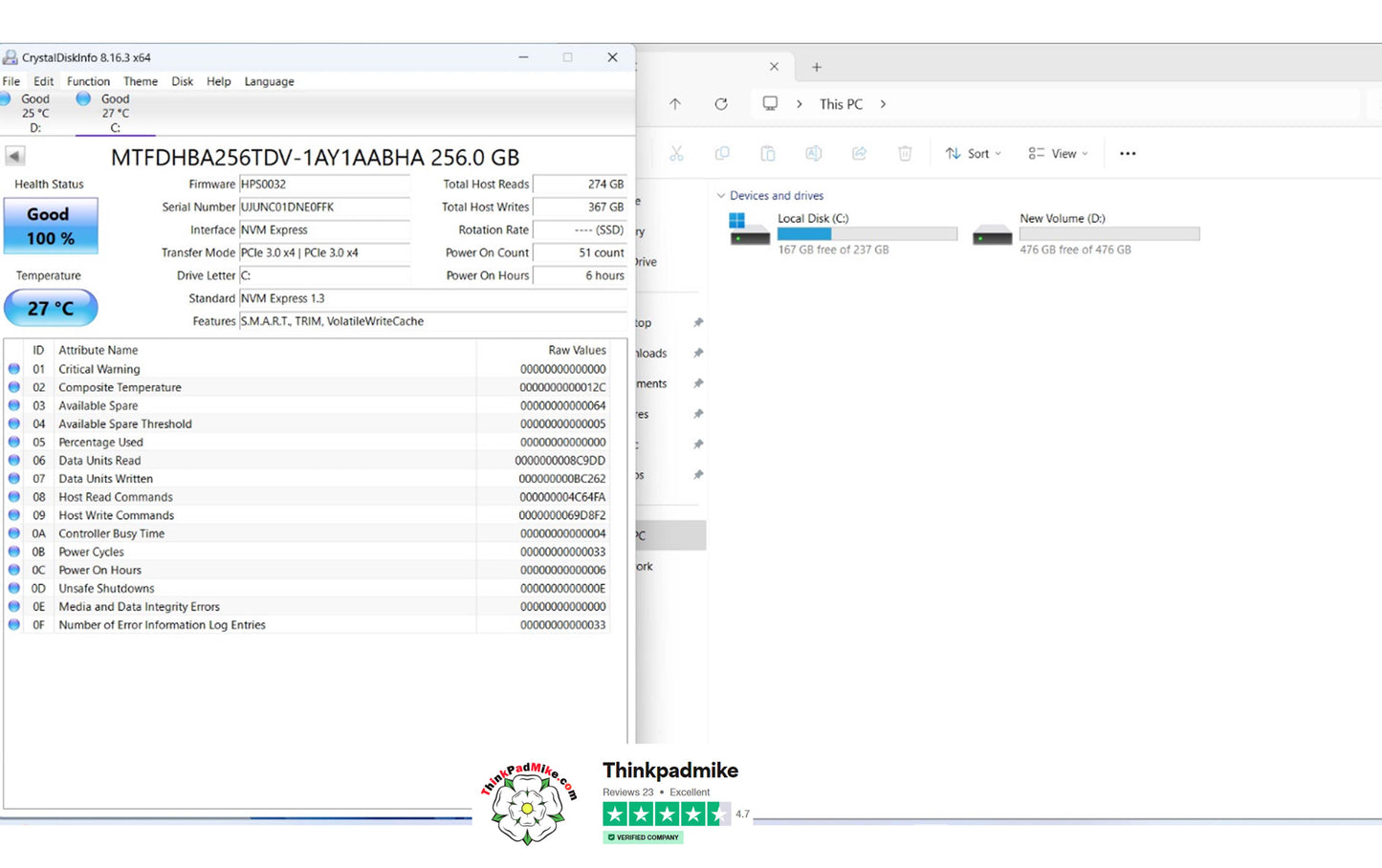Image resolution: width=1382 pixels, height=868 pixels.
Task: Open the Edit menu in CrystalDiskInfo
Action: tap(44, 81)
